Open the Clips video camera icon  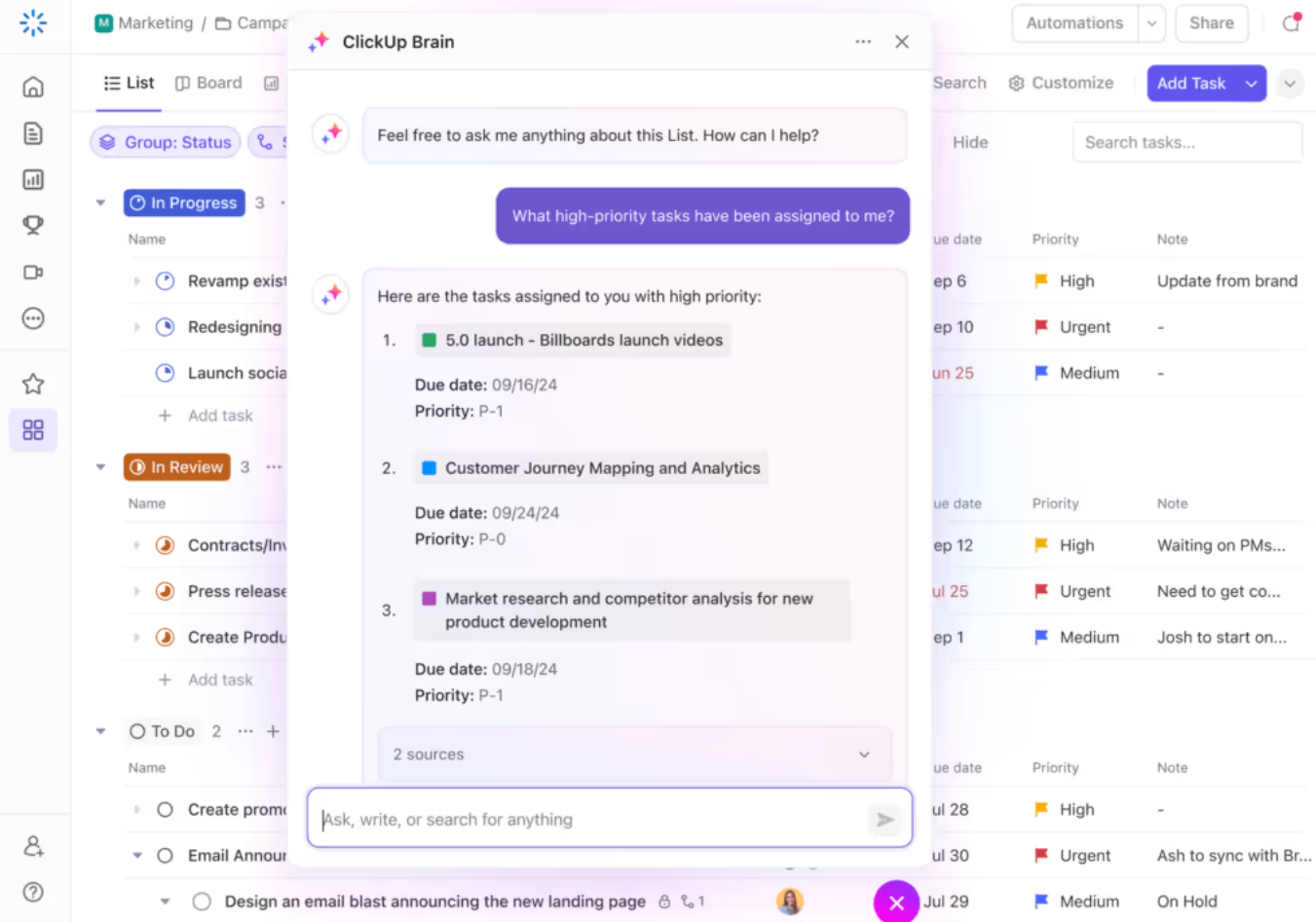pos(33,272)
